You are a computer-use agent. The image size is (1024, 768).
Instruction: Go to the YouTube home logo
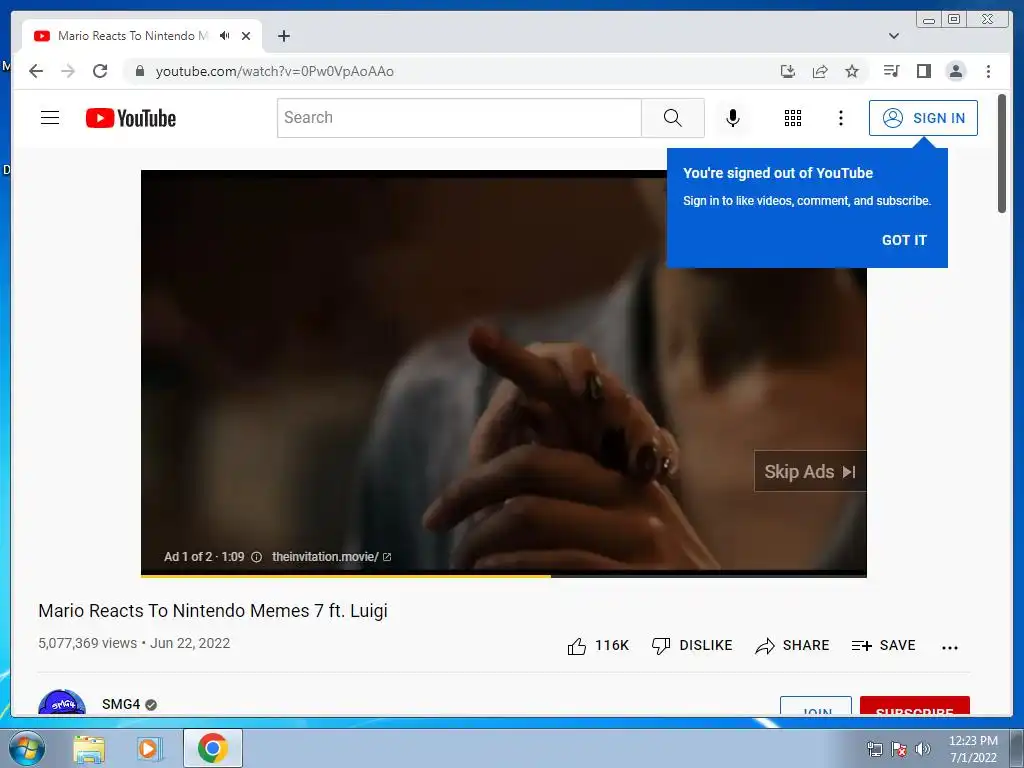coord(131,118)
